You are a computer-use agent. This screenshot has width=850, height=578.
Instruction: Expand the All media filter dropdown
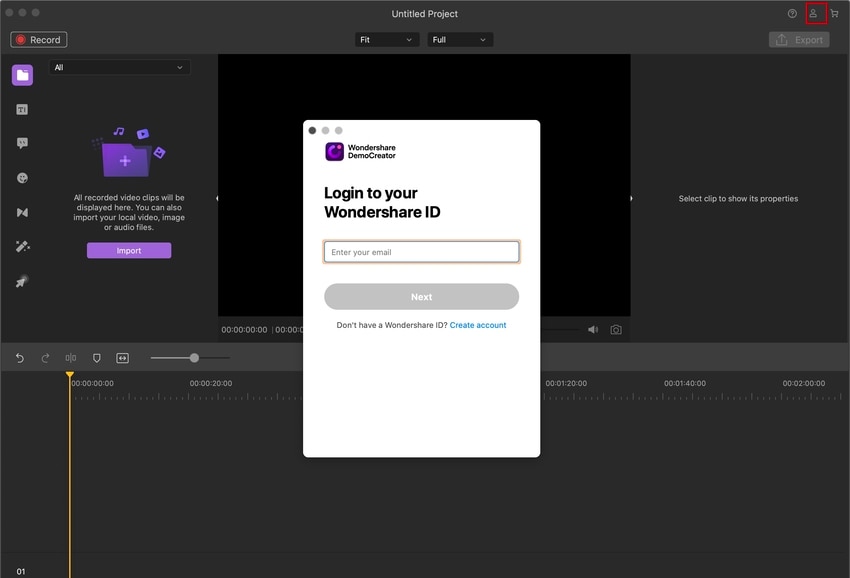click(119, 67)
